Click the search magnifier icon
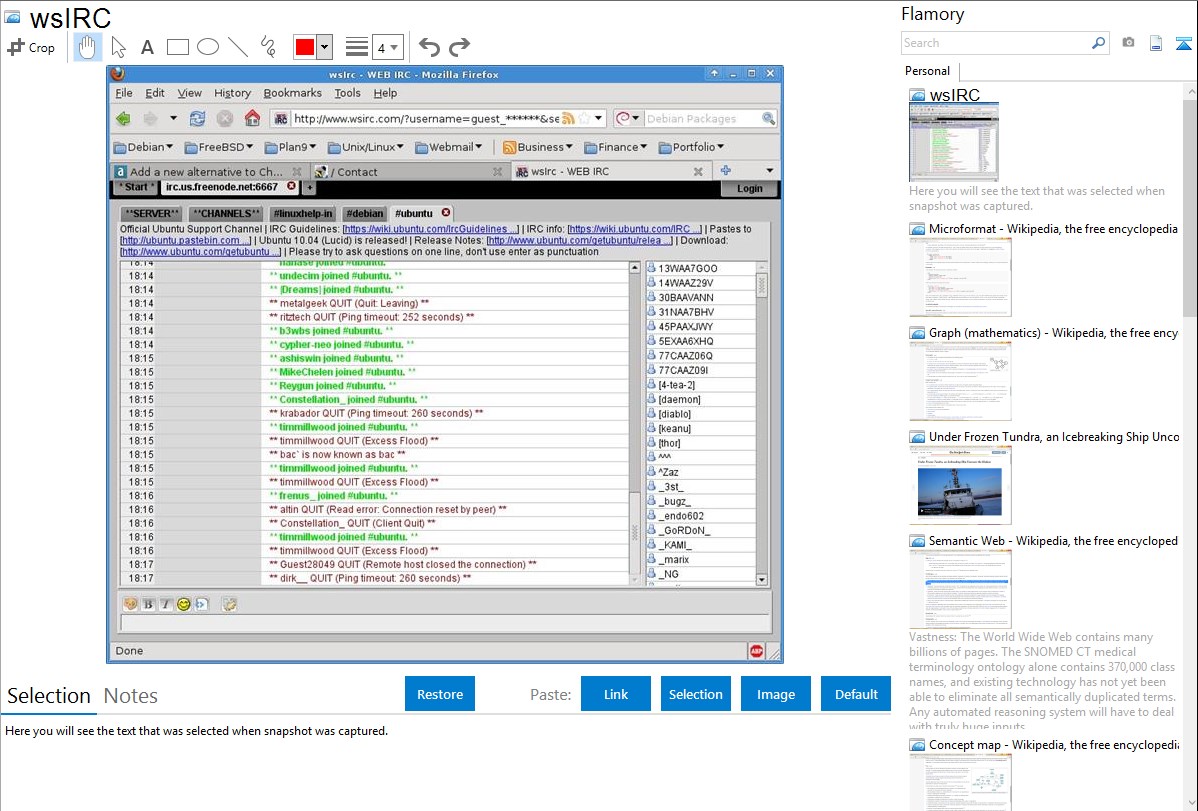This screenshot has height=811, width=1198. pyautogui.click(x=1099, y=43)
